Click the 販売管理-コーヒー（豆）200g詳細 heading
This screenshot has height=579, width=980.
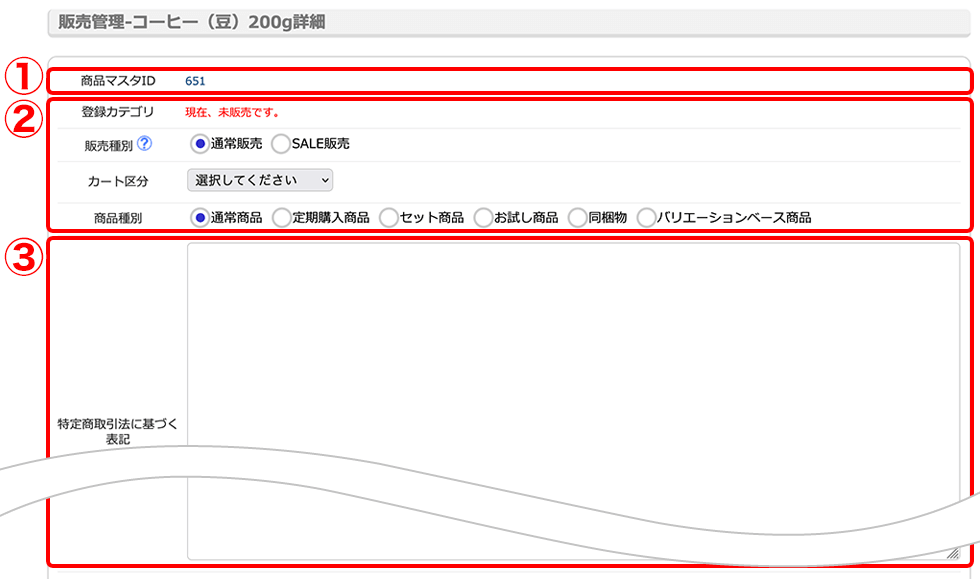click(x=191, y=23)
